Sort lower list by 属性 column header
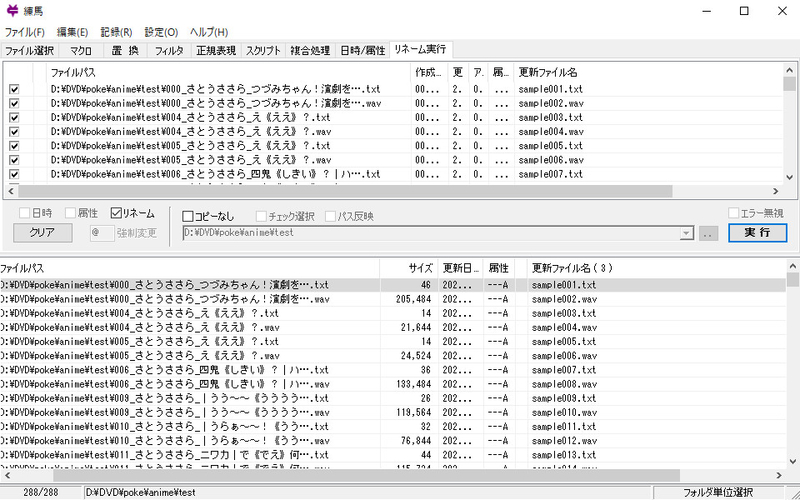Viewport: 800px width, 500px height. tap(498, 268)
